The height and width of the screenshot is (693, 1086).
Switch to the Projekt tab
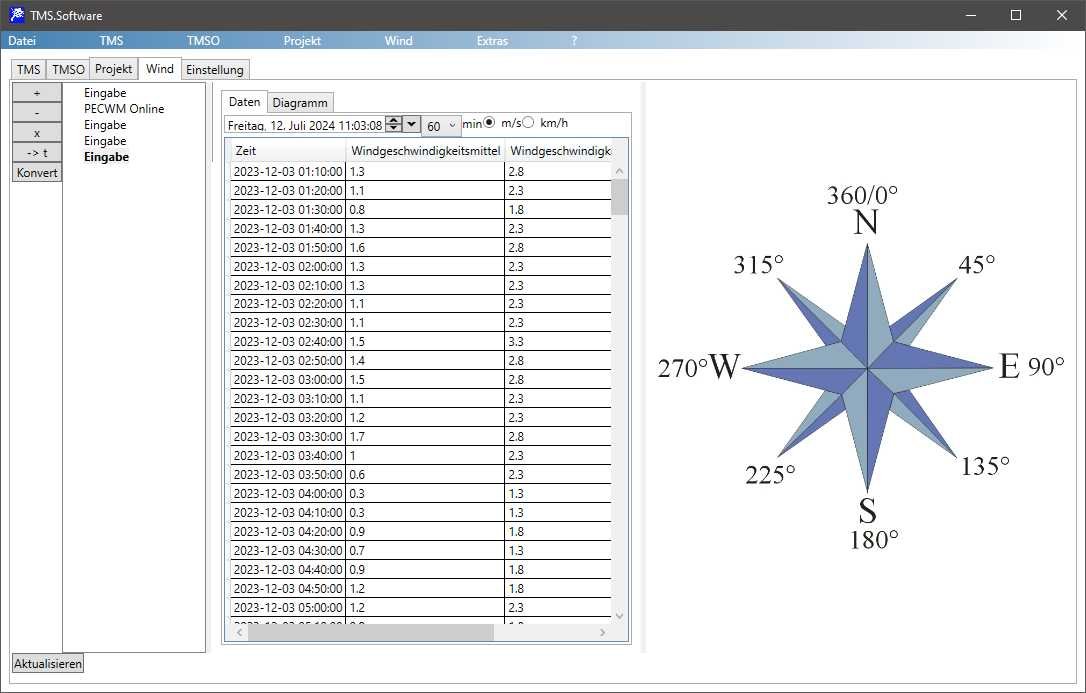[114, 69]
